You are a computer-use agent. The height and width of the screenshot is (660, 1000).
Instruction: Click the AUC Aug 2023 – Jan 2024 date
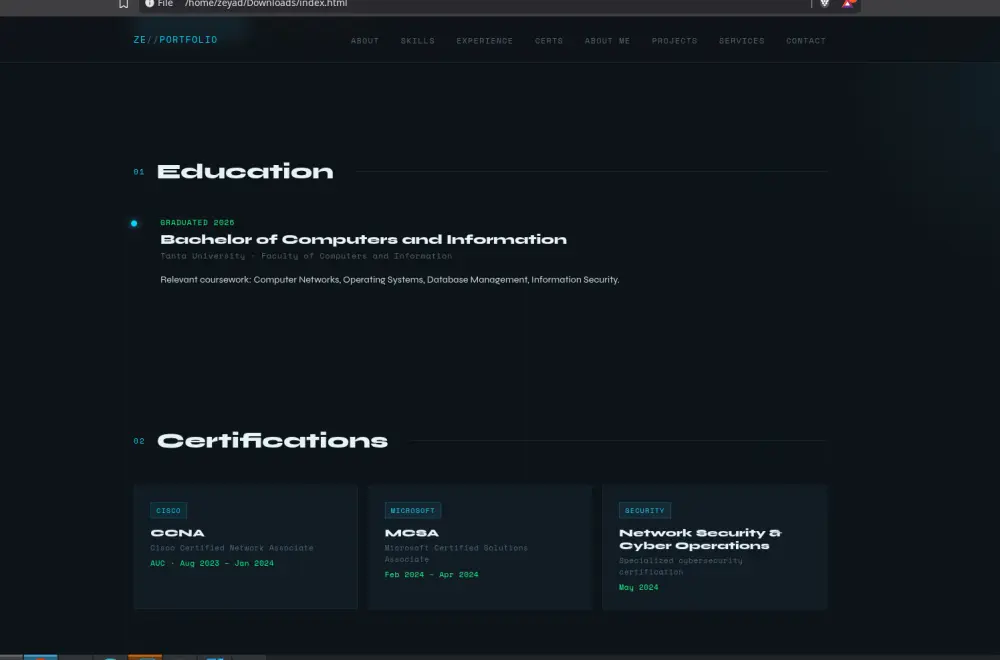(212, 563)
